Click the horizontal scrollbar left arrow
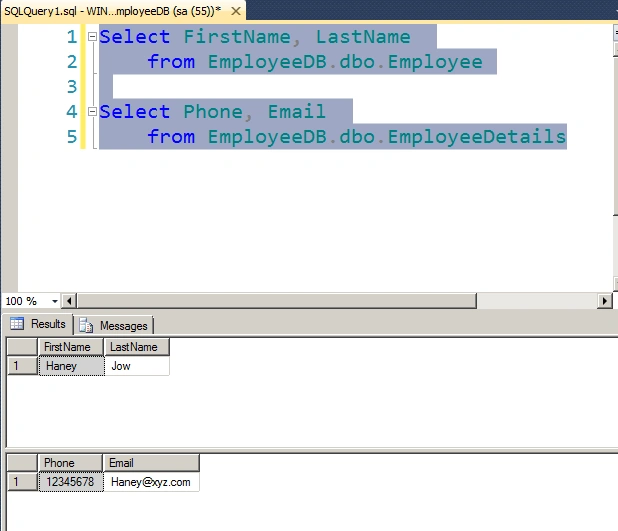Screen dimensions: 618x531 69,301
